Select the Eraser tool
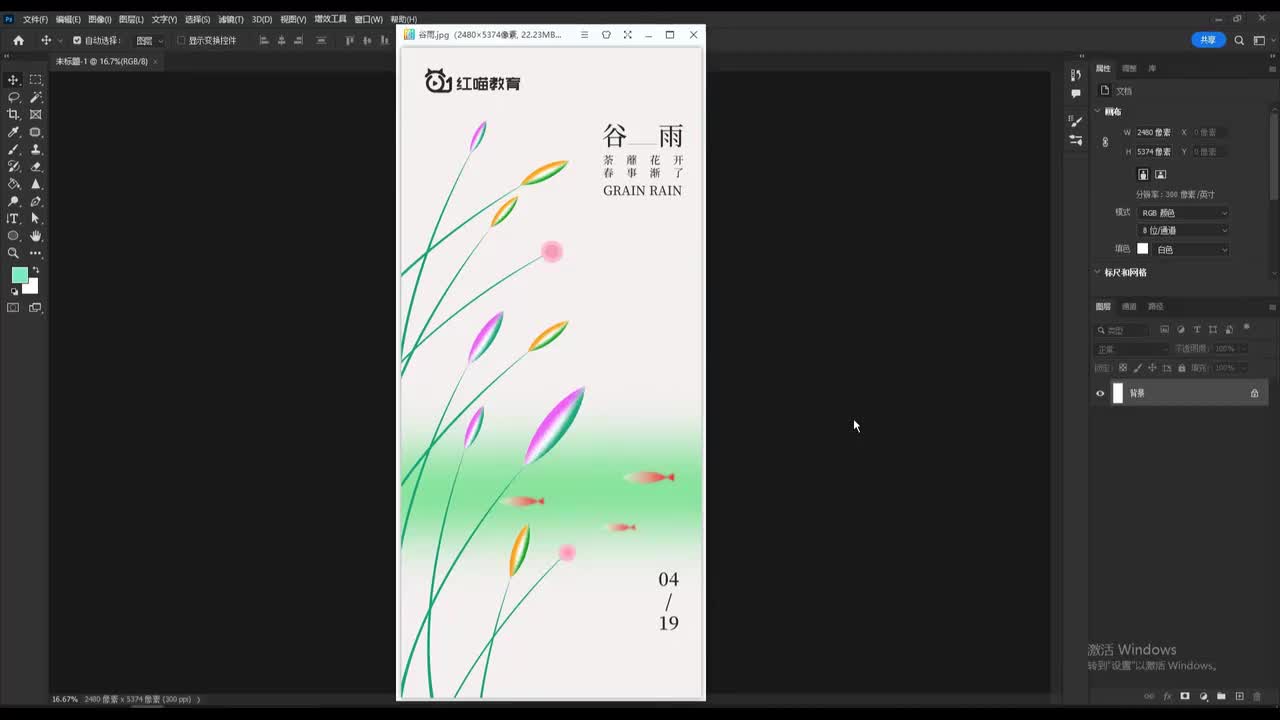The image size is (1280, 720). 35,166
